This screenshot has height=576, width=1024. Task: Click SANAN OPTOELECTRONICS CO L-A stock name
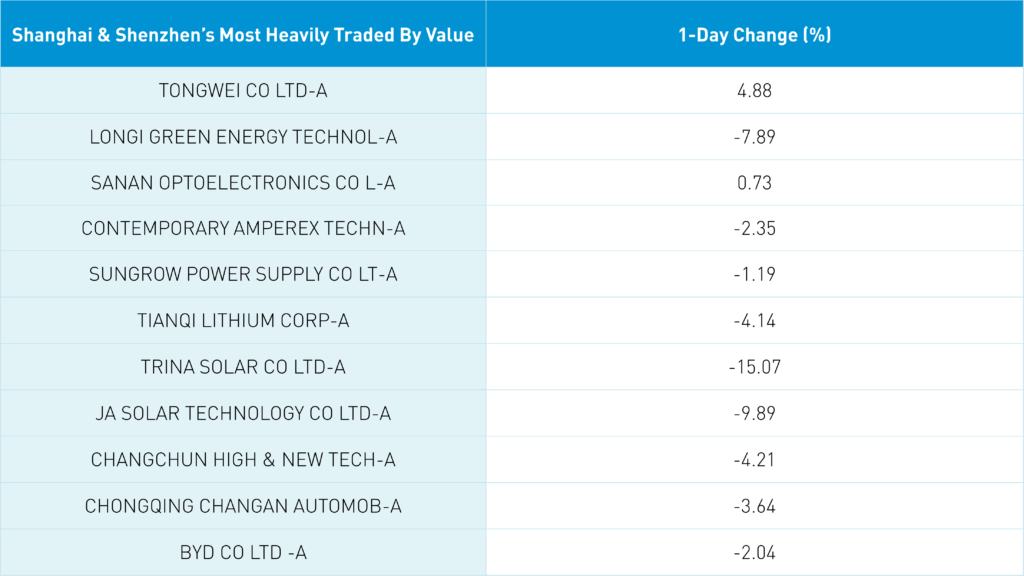(243, 183)
